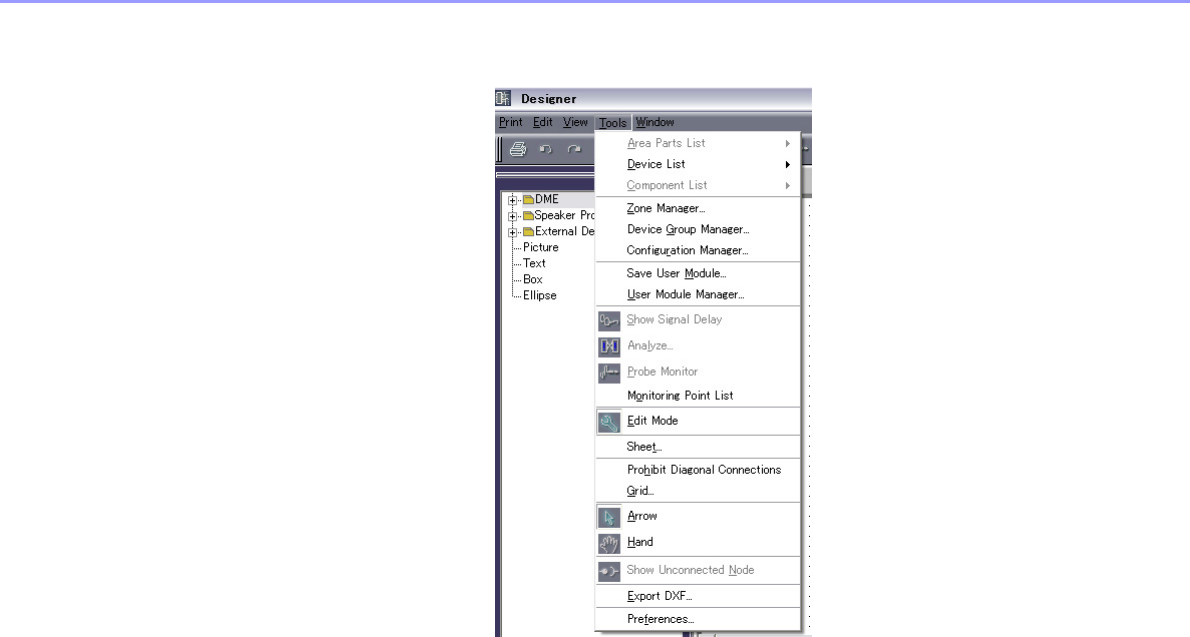Open the Component List submenu arrow
1190x637 pixels.
pos(788,186)
